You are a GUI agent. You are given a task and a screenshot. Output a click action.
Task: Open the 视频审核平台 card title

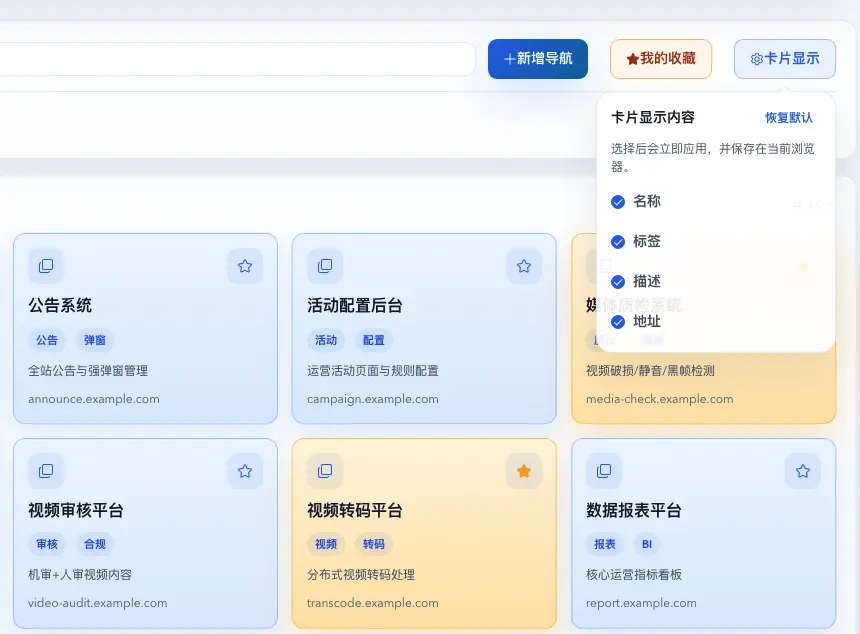point(76,511)
